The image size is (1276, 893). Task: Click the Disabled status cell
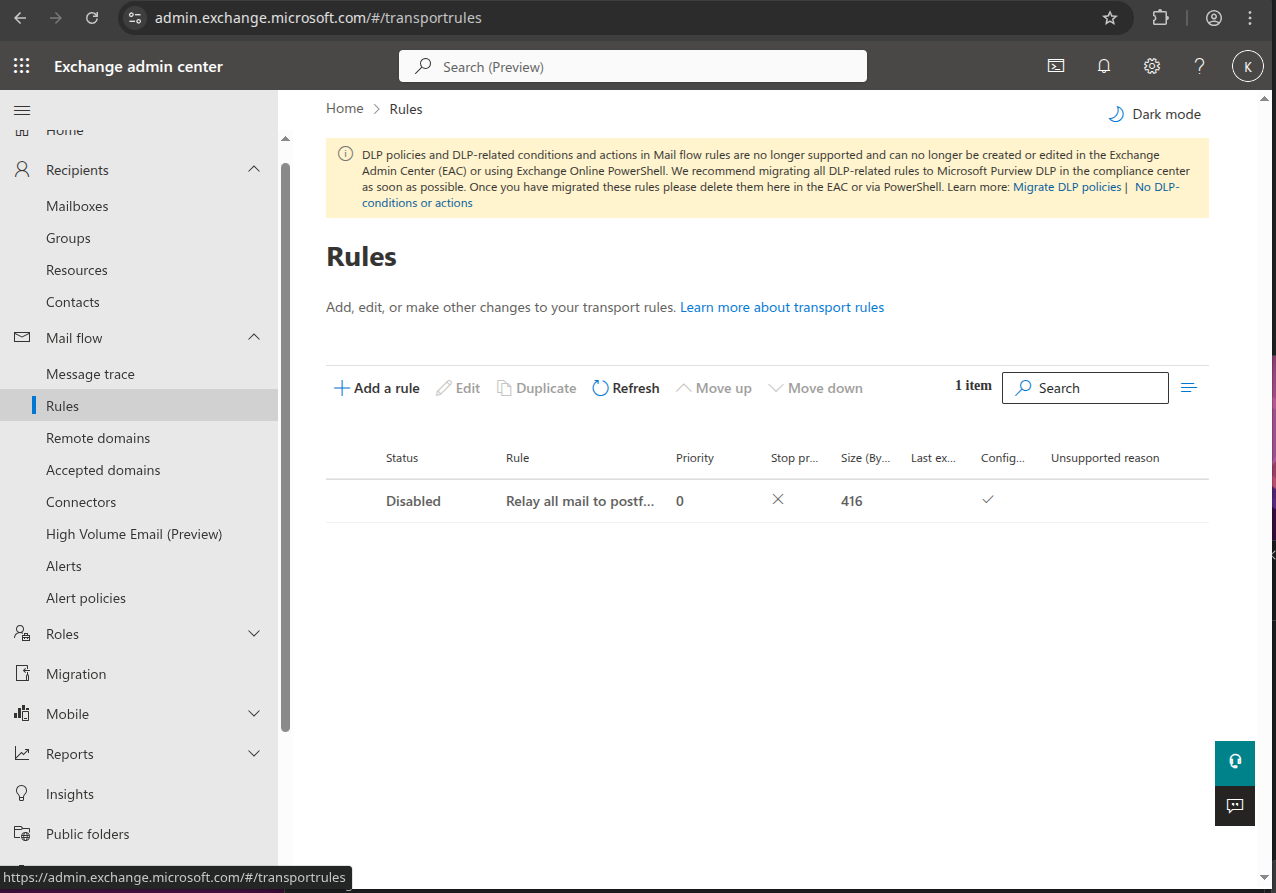pyautogui.click(x=413, y=501)
